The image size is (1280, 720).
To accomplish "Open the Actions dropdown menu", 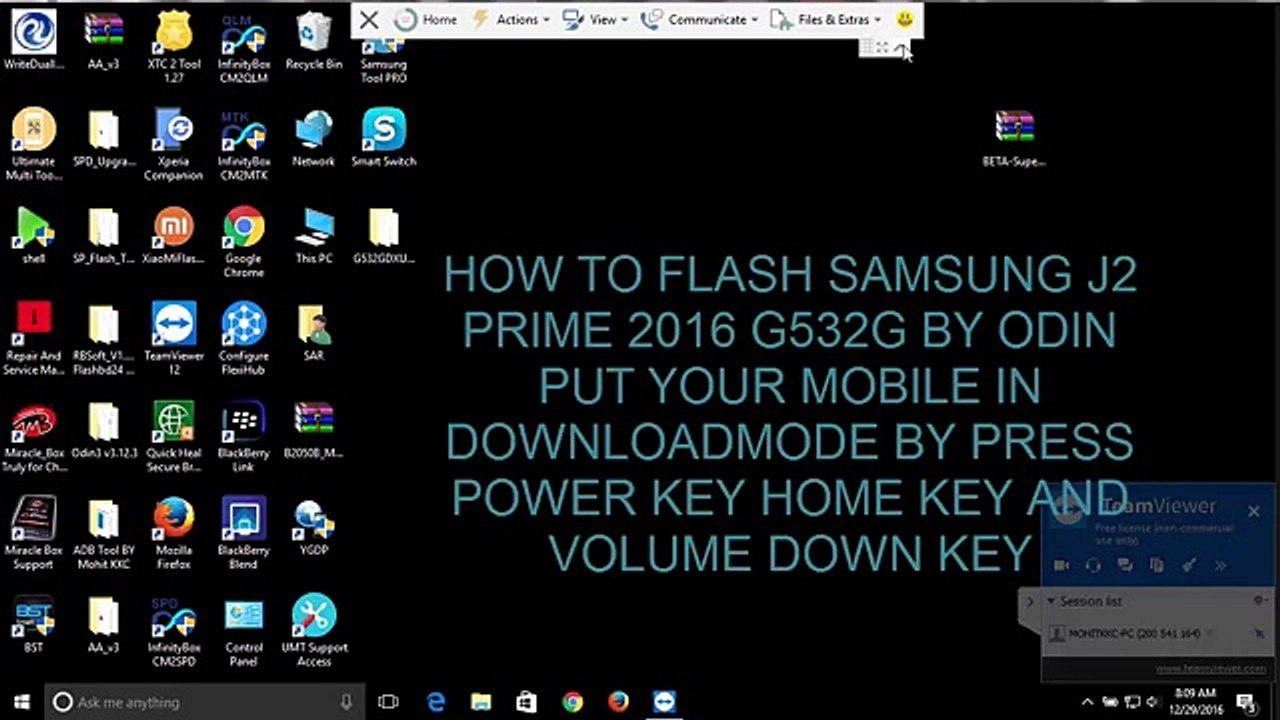I will [x=510, y=19].
